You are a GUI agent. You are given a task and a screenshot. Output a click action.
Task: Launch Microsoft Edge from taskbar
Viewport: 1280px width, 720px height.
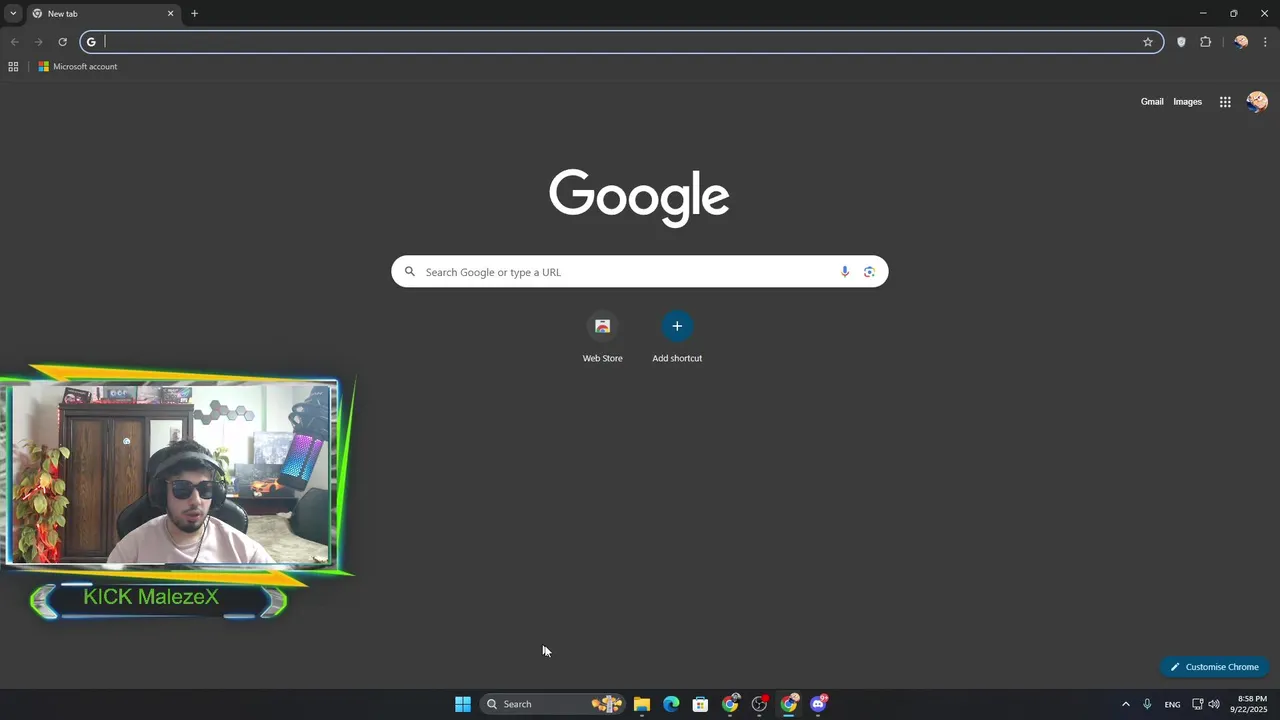point(671,704)
